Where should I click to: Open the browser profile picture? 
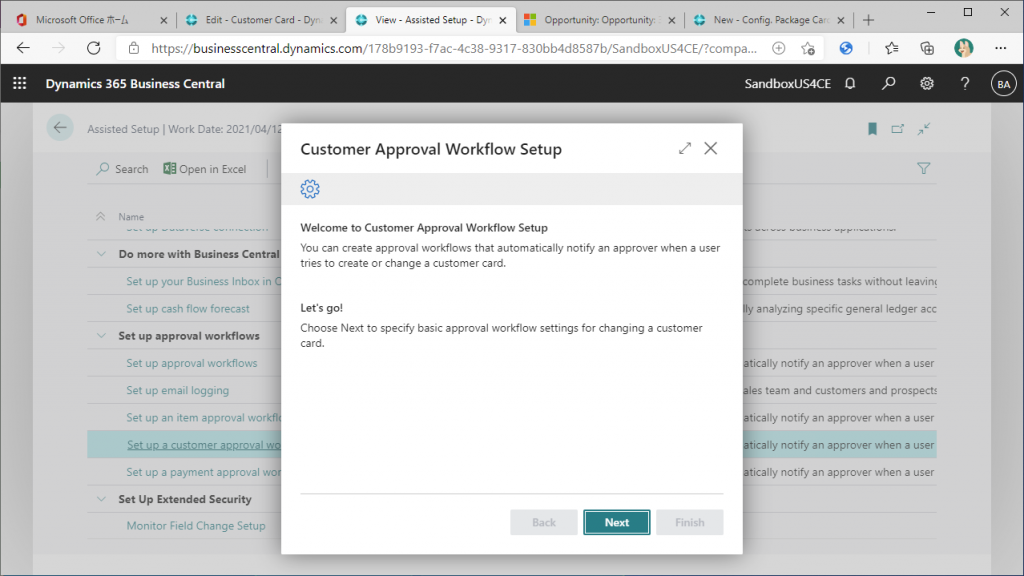click(963, 48)
